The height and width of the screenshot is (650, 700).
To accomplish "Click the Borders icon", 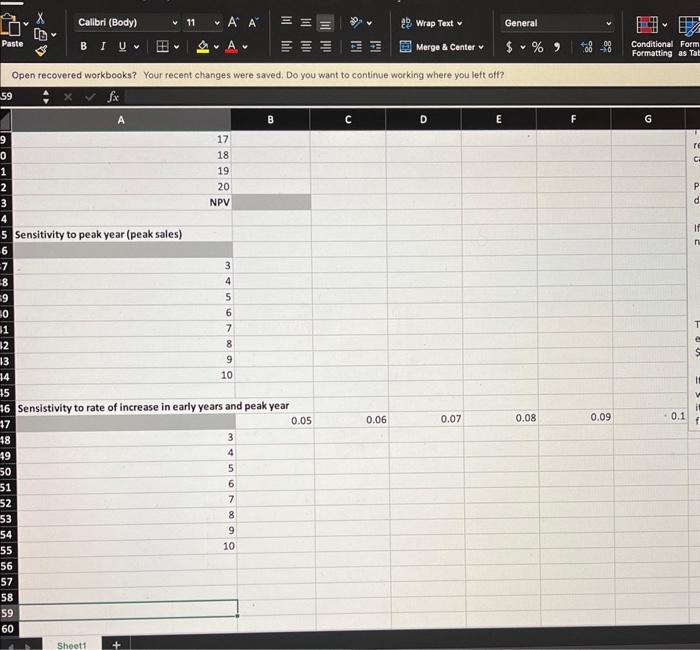I will click(162, 46).
